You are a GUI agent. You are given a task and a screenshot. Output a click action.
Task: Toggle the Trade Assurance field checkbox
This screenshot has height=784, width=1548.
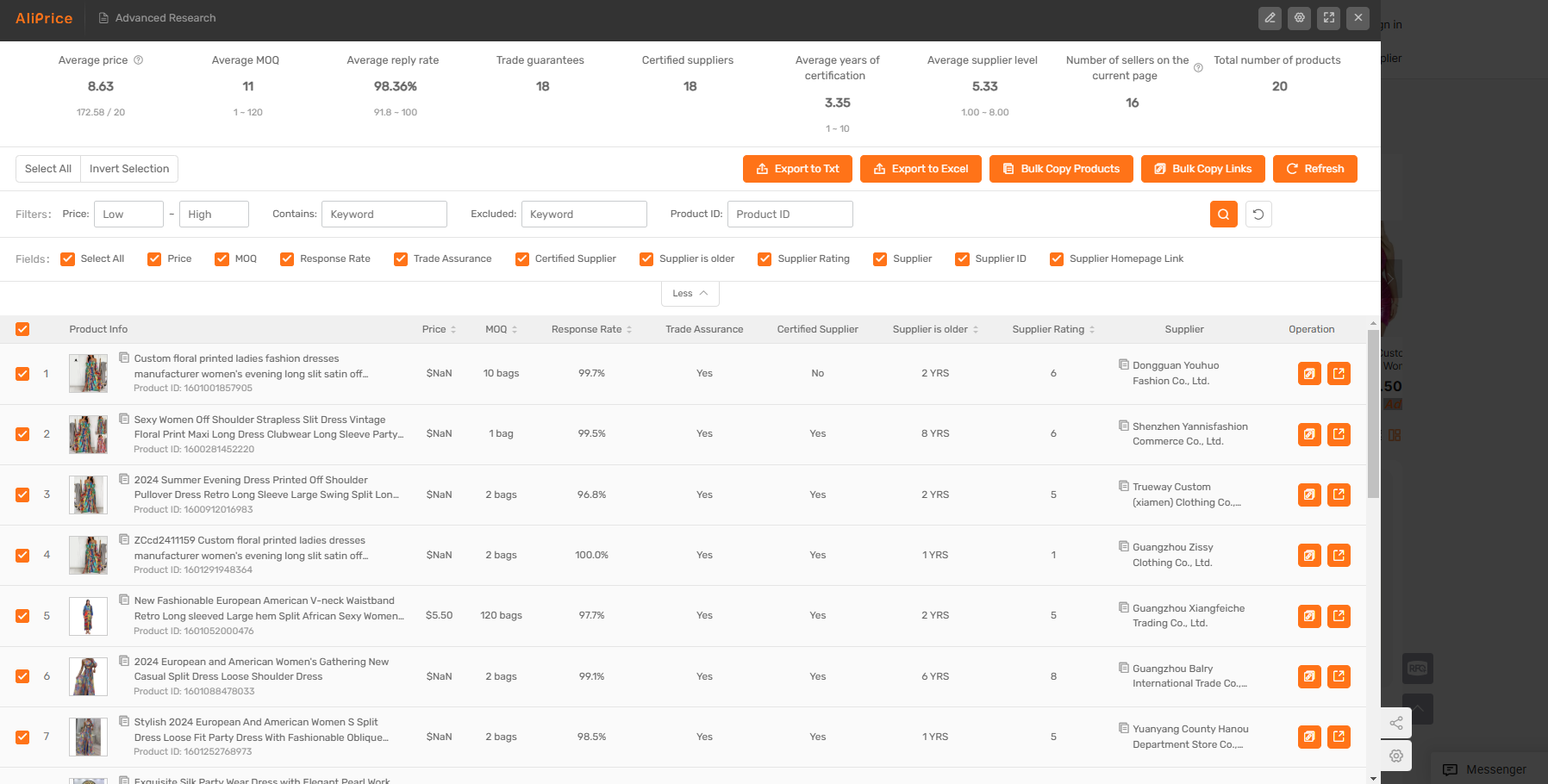click(x=400, y=259)
